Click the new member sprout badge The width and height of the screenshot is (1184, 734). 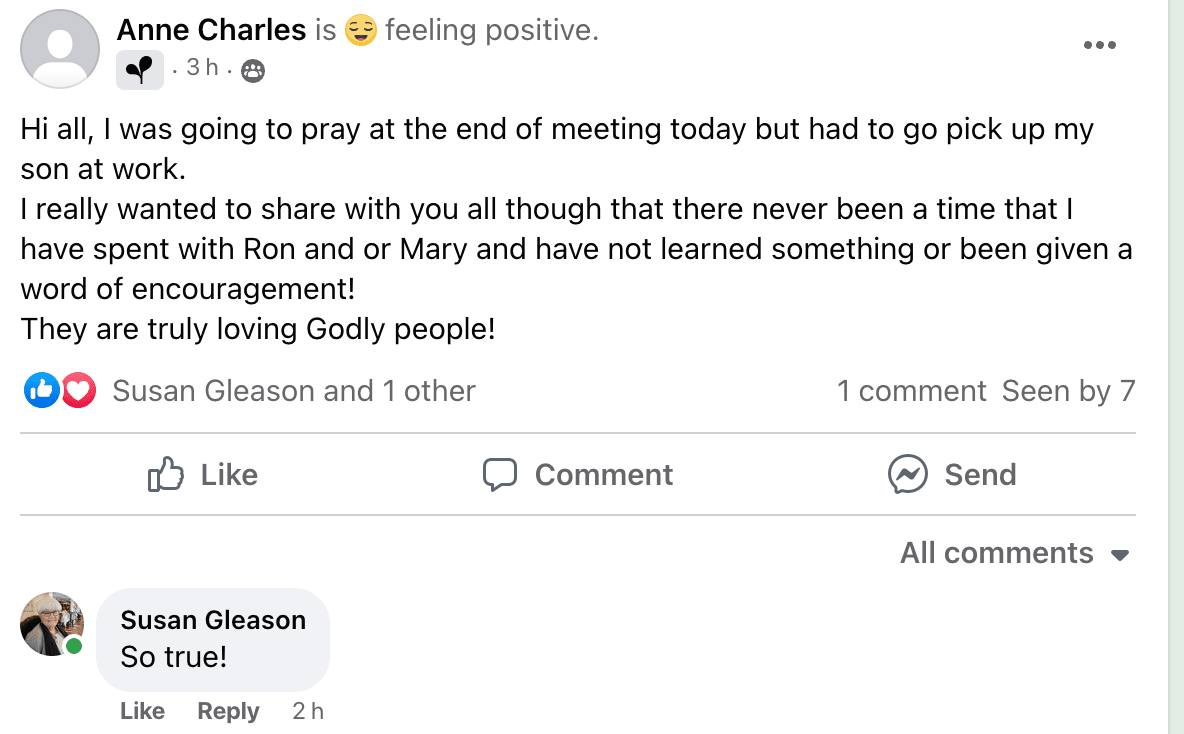click(140, 70)
